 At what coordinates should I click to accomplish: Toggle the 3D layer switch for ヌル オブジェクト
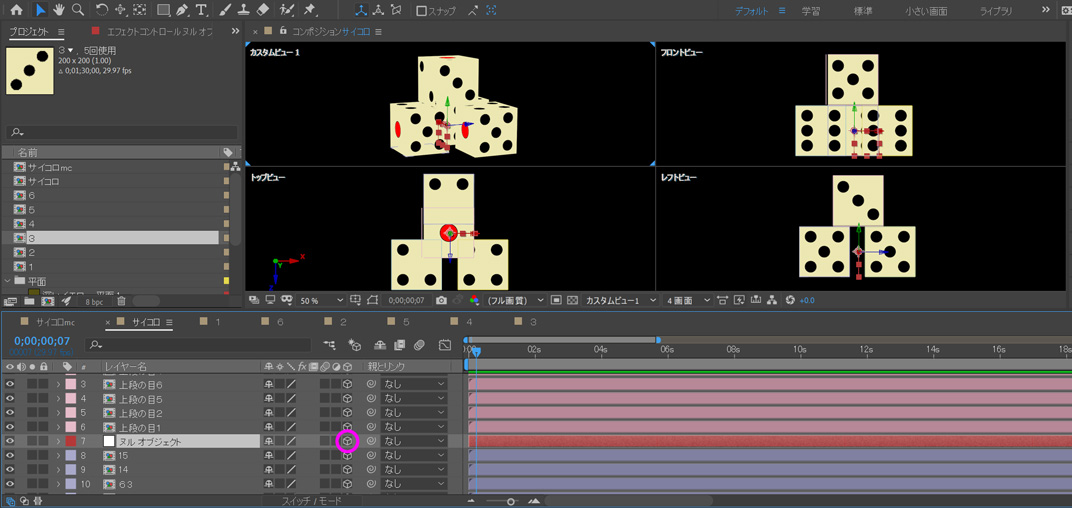347,441
